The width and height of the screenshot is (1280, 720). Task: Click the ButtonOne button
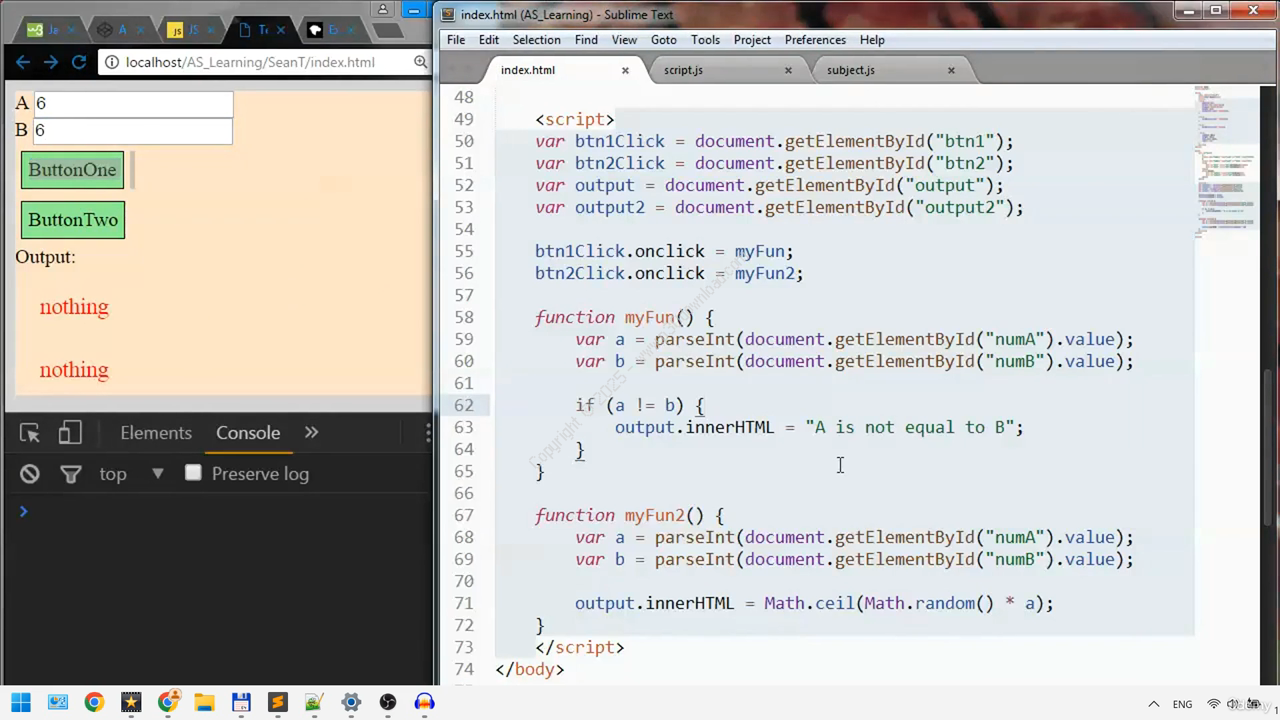point(73,170)
